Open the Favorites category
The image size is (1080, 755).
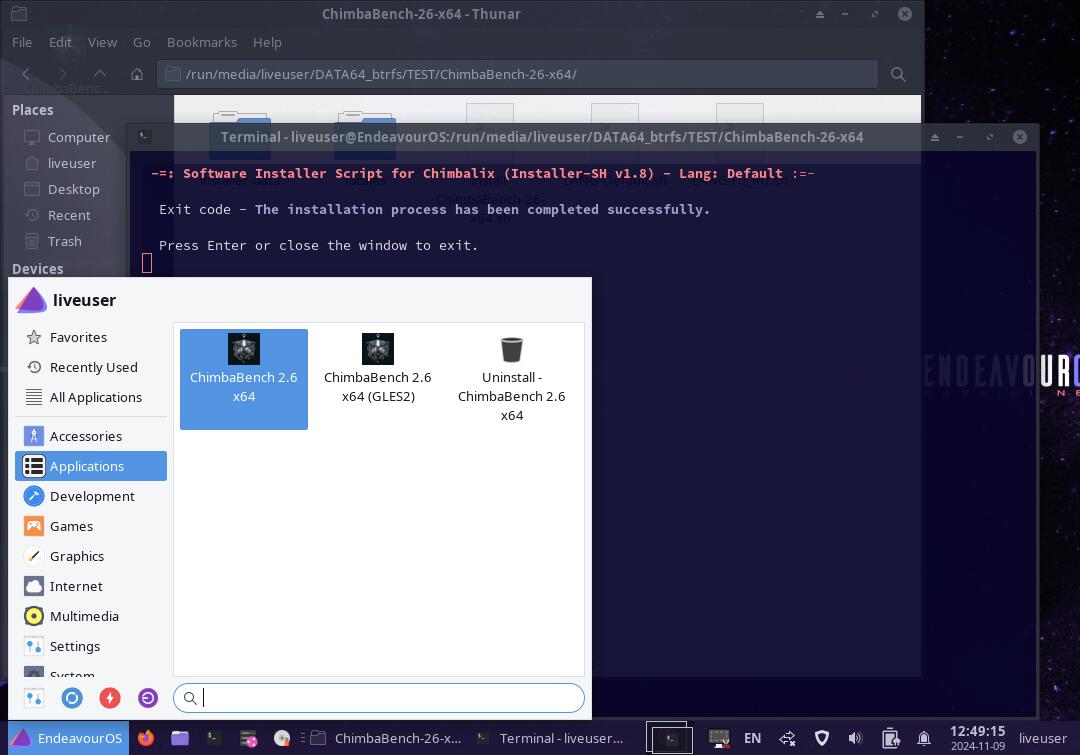(91, 337)
